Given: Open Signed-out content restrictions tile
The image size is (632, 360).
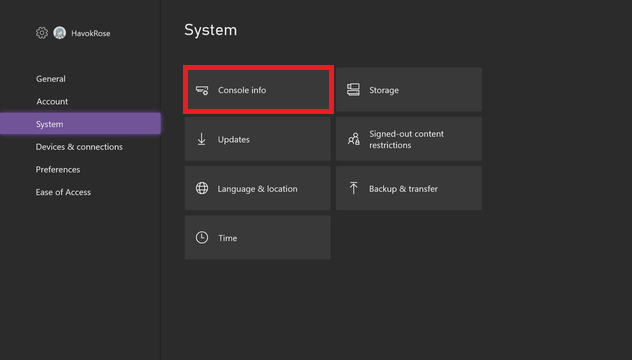Looking at the screenshot, I should click(409, 139).
